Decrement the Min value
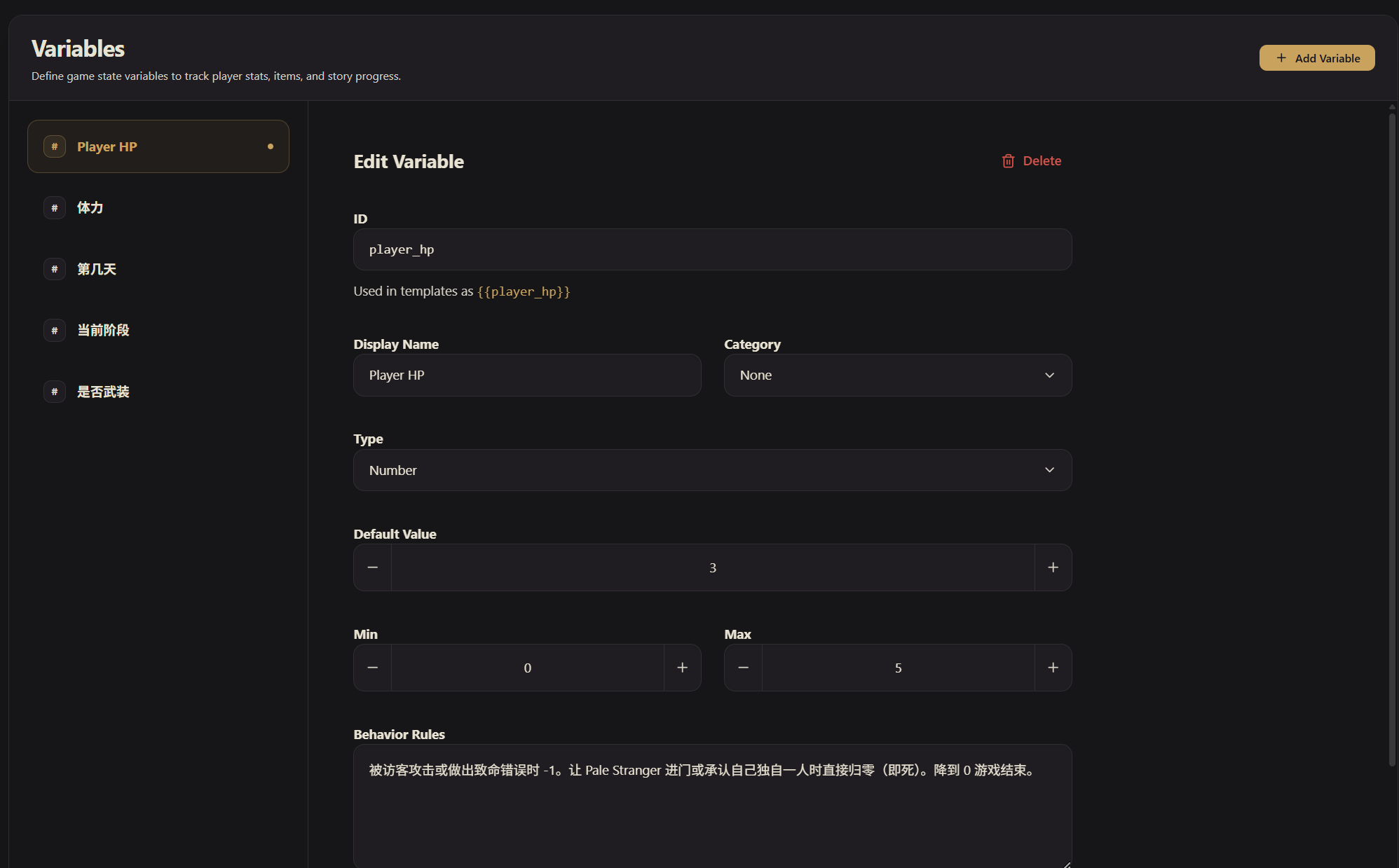The height and width of the screenshot is (868, 1399). click(373, 668)
